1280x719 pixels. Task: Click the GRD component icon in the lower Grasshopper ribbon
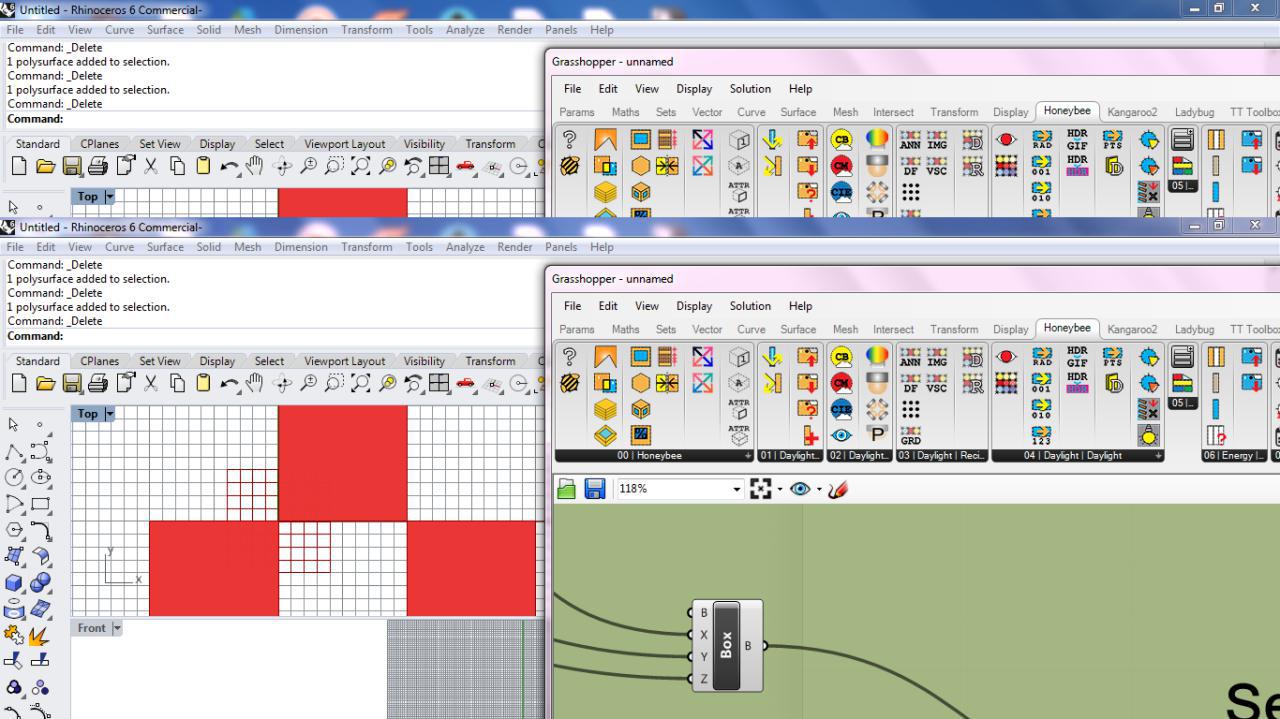pos(910,435)
